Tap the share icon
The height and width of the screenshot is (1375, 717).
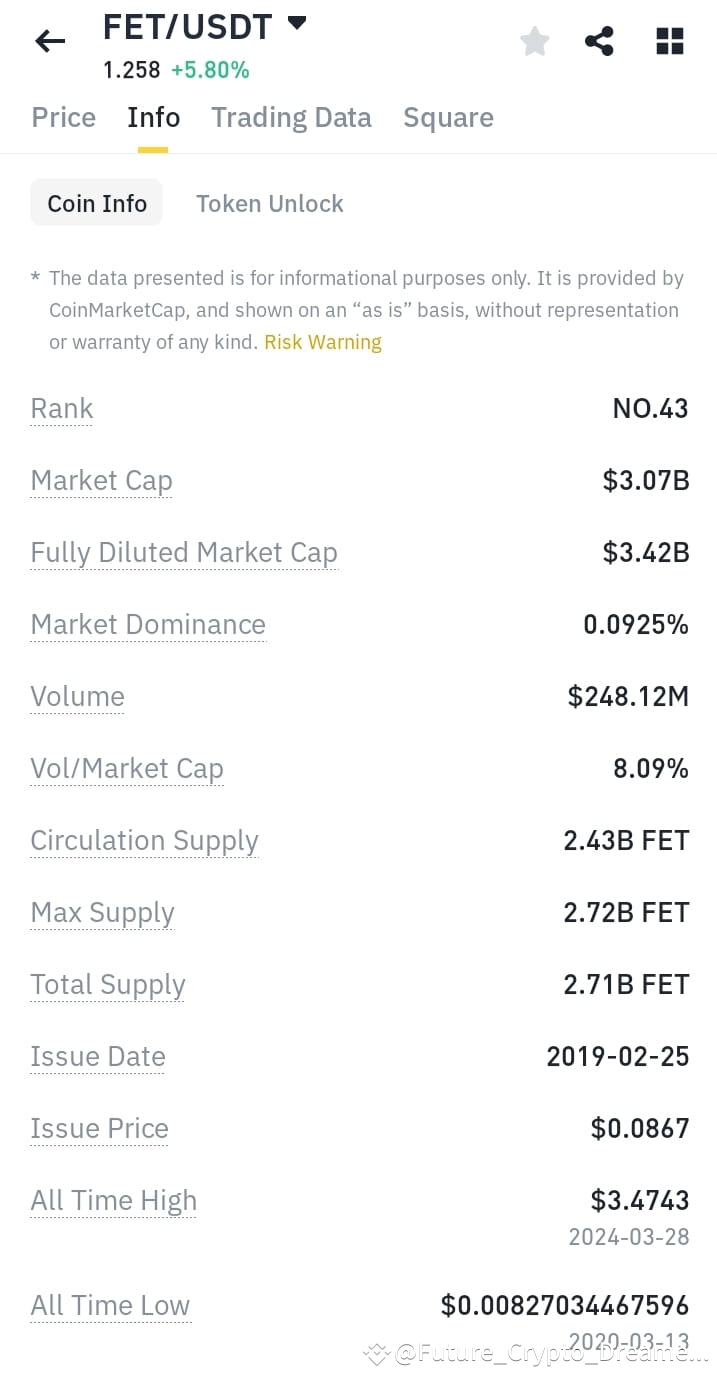(x=599, y=41)
